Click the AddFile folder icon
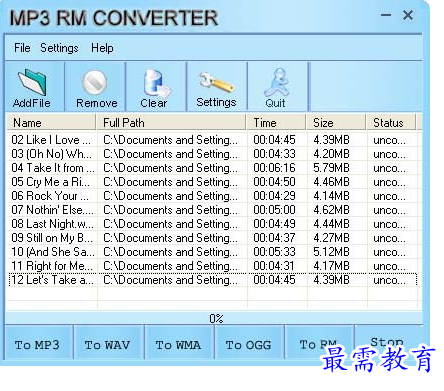 click(32, 82)
